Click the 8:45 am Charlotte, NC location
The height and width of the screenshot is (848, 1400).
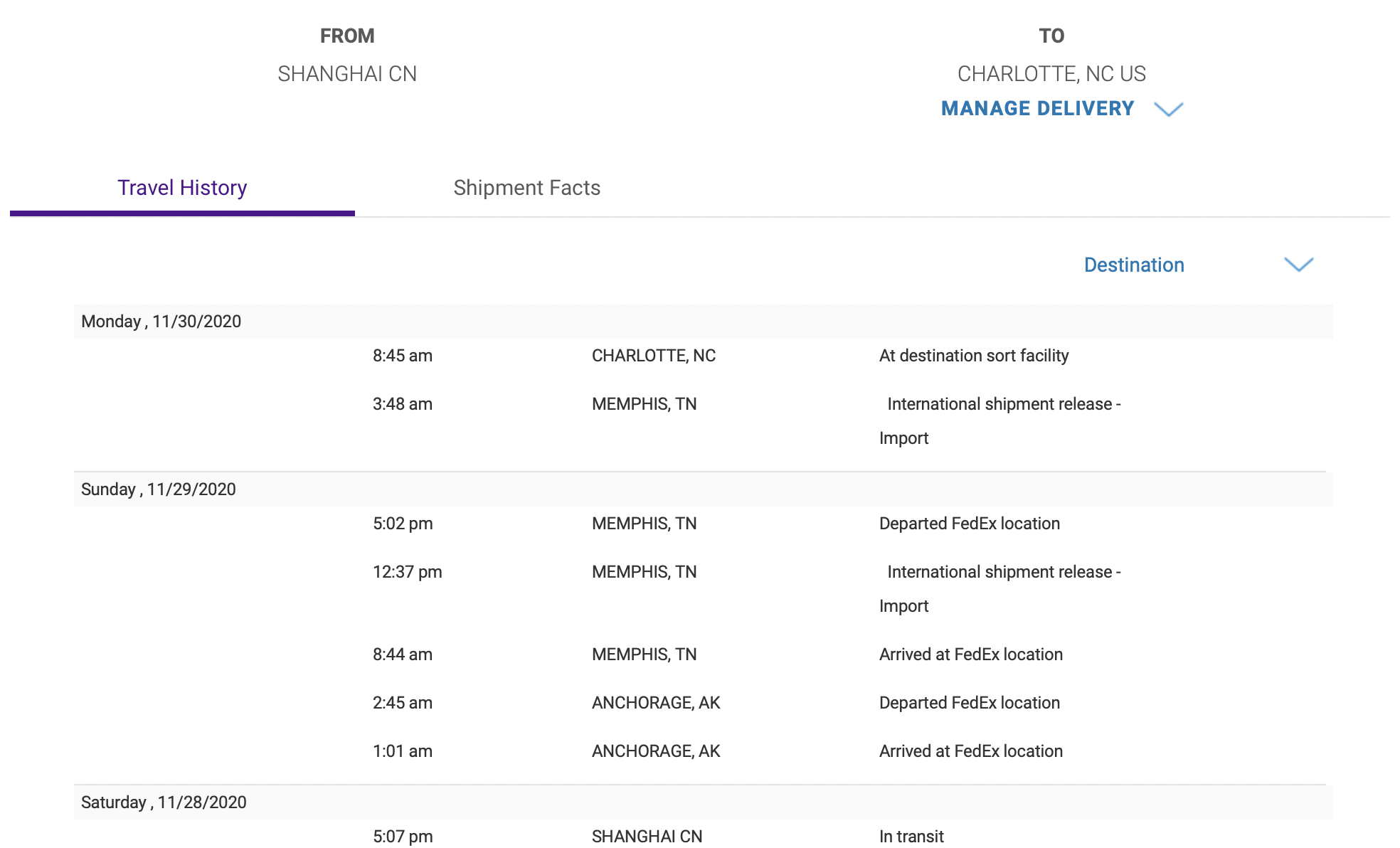653,356
